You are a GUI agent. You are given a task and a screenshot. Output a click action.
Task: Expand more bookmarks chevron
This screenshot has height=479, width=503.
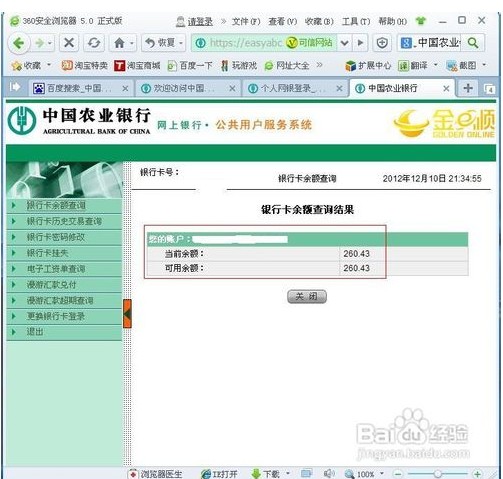coord(319,65)
